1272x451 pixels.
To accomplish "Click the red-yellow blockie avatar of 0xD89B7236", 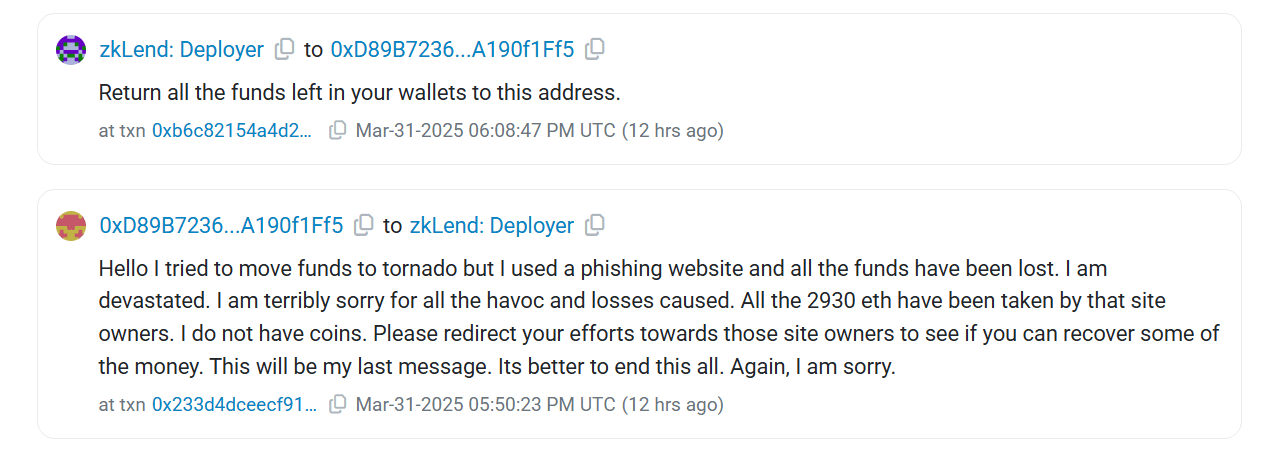I will (71, 225).
